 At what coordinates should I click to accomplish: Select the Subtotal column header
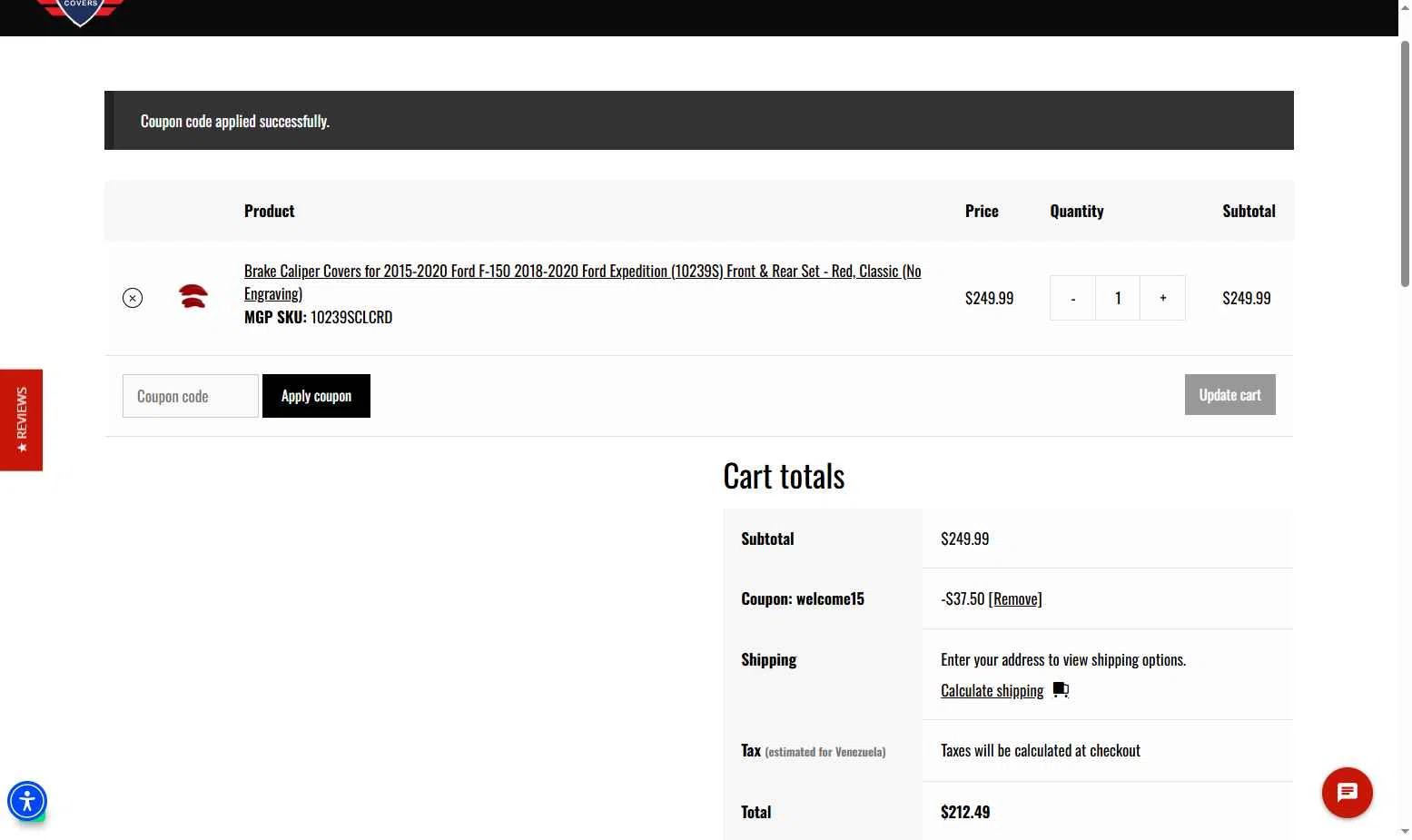(x=1249, y=211)
